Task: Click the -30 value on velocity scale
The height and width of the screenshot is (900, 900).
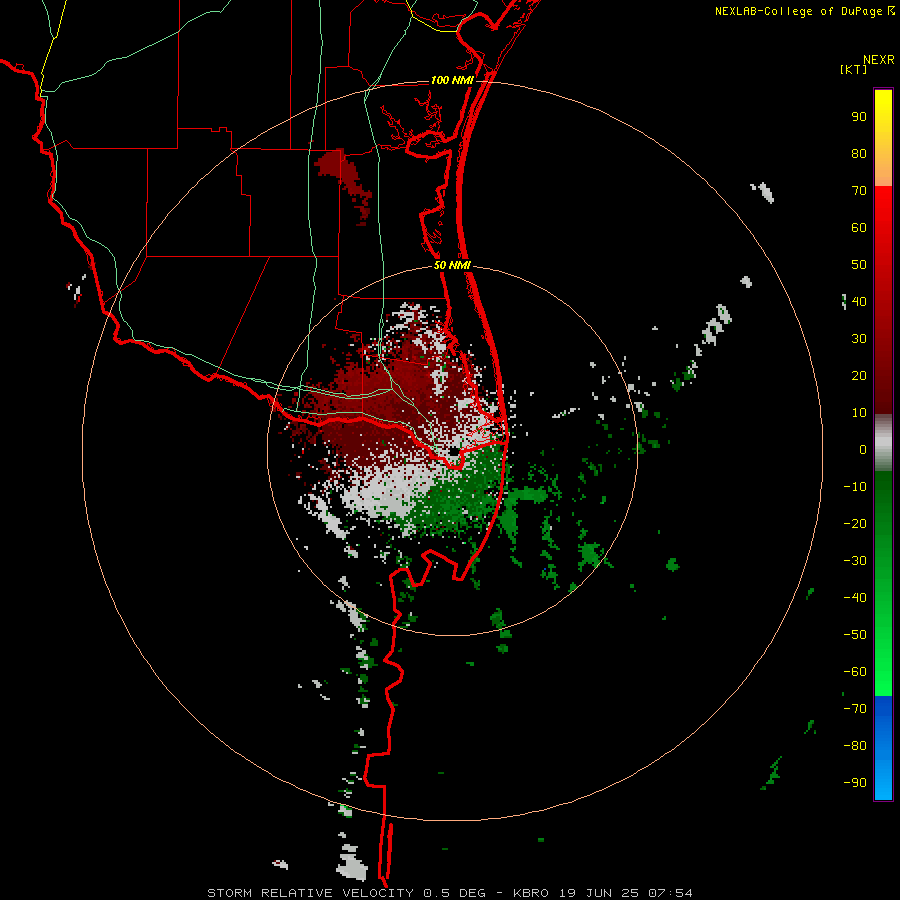Action: pyautogui.click(x=855, y=561)
